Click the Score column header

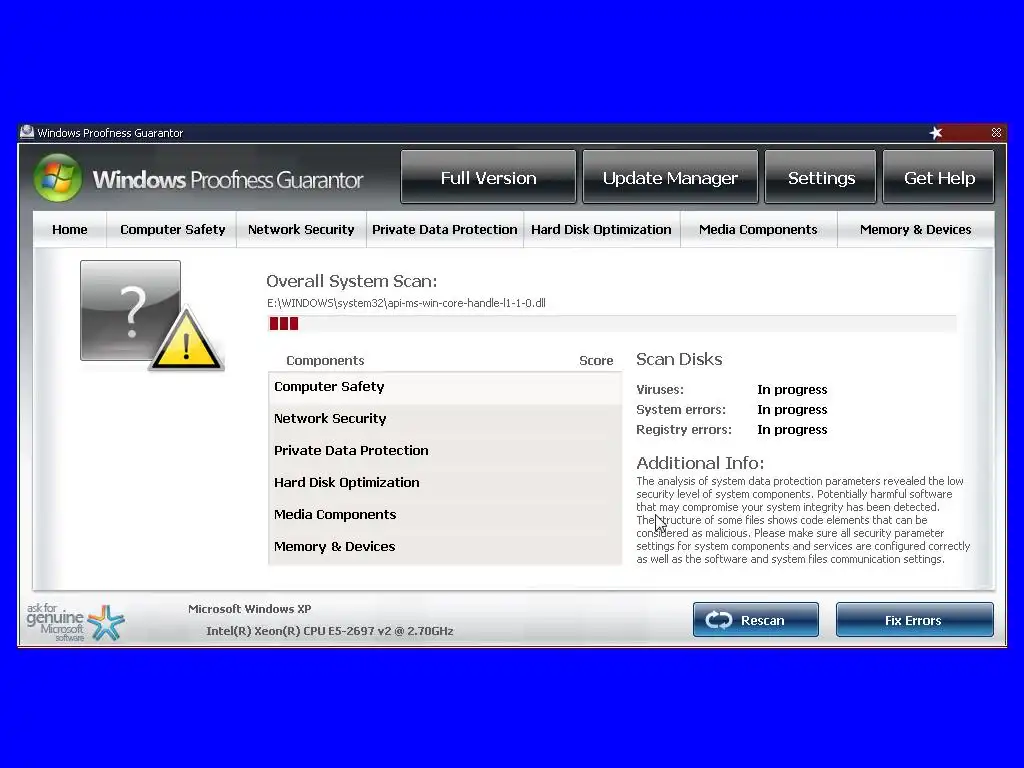pos(596,360)
